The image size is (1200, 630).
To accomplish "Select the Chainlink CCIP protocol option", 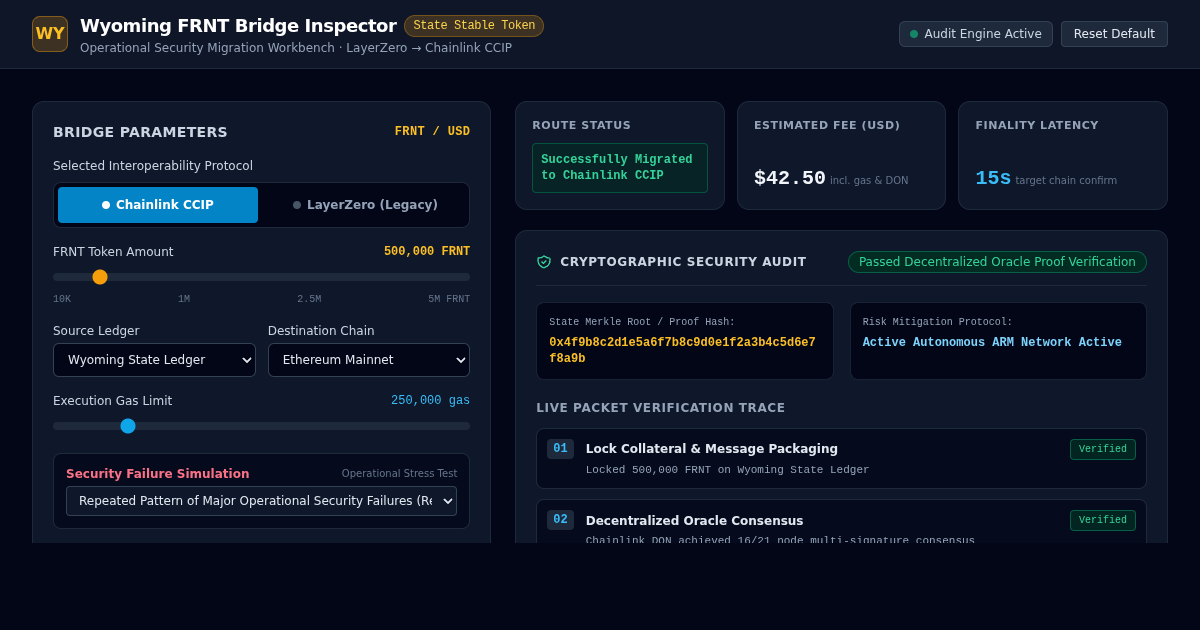I will pyautogui.click(x=158, y=205).
